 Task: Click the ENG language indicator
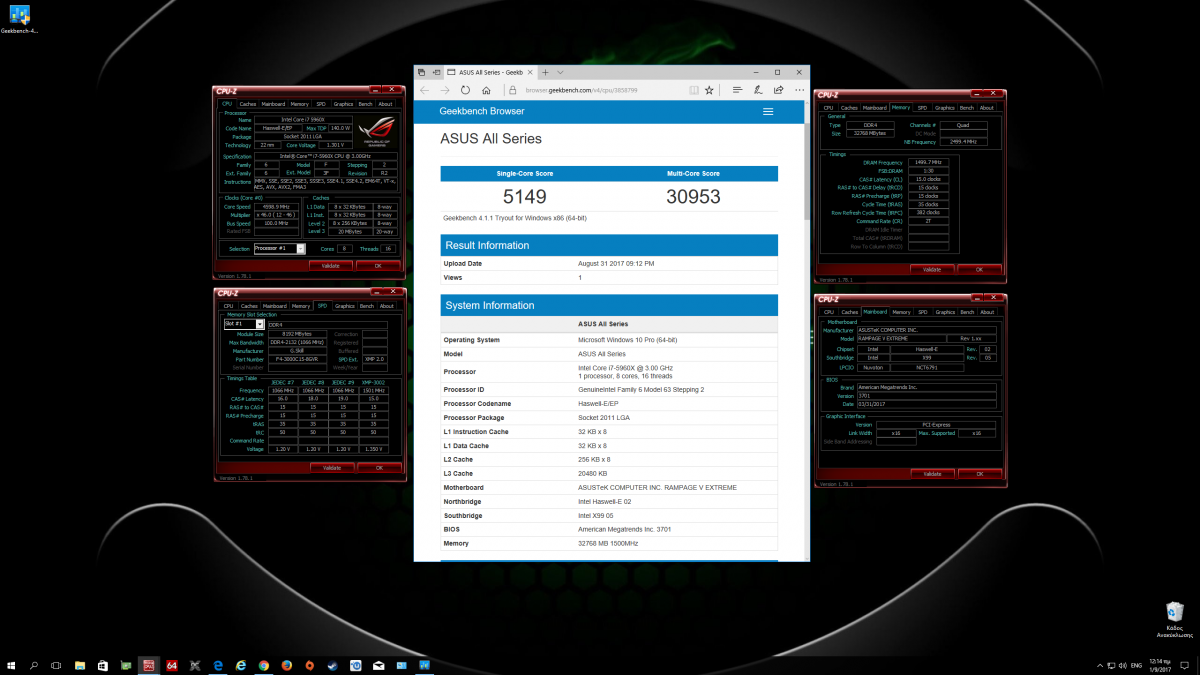1137,665
